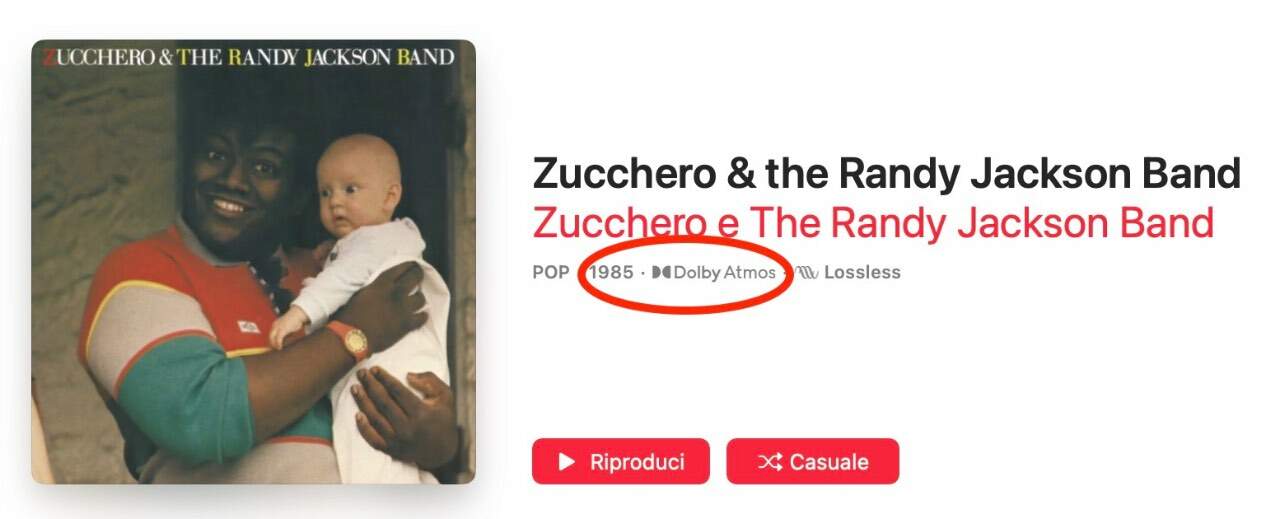Click the Lossless waveform icon

coord(807,272)
